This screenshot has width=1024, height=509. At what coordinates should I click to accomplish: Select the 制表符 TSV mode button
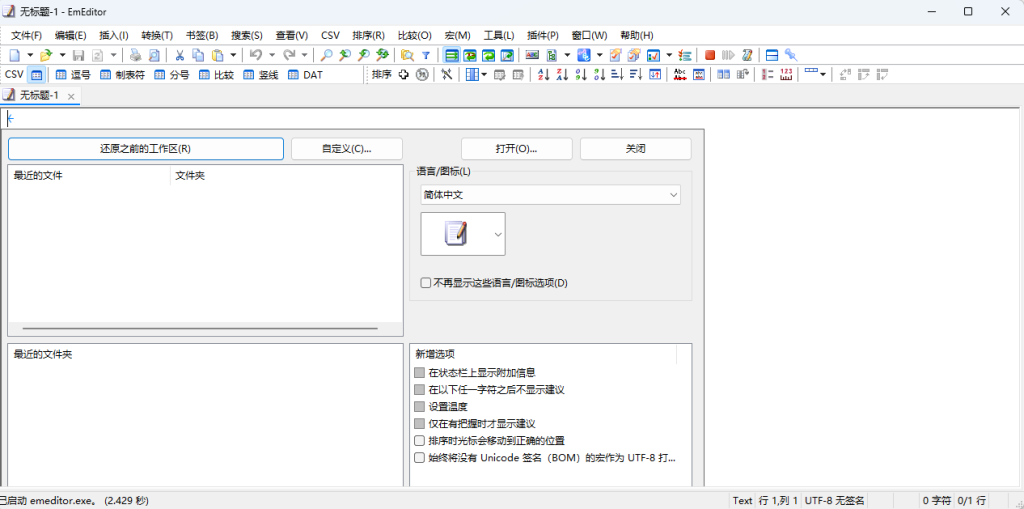tap(123, 74)
